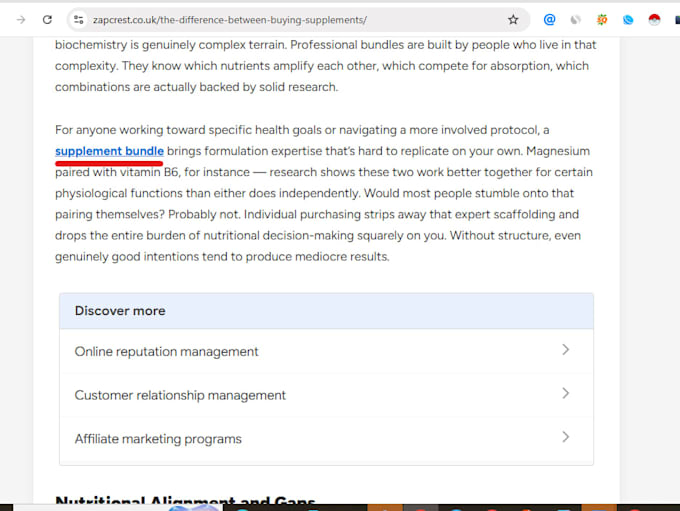This screenshot has height=511, width=680.
Task: Click text 'genuinely good intentions tend to produce'
Action: click(x=173, y=257)
